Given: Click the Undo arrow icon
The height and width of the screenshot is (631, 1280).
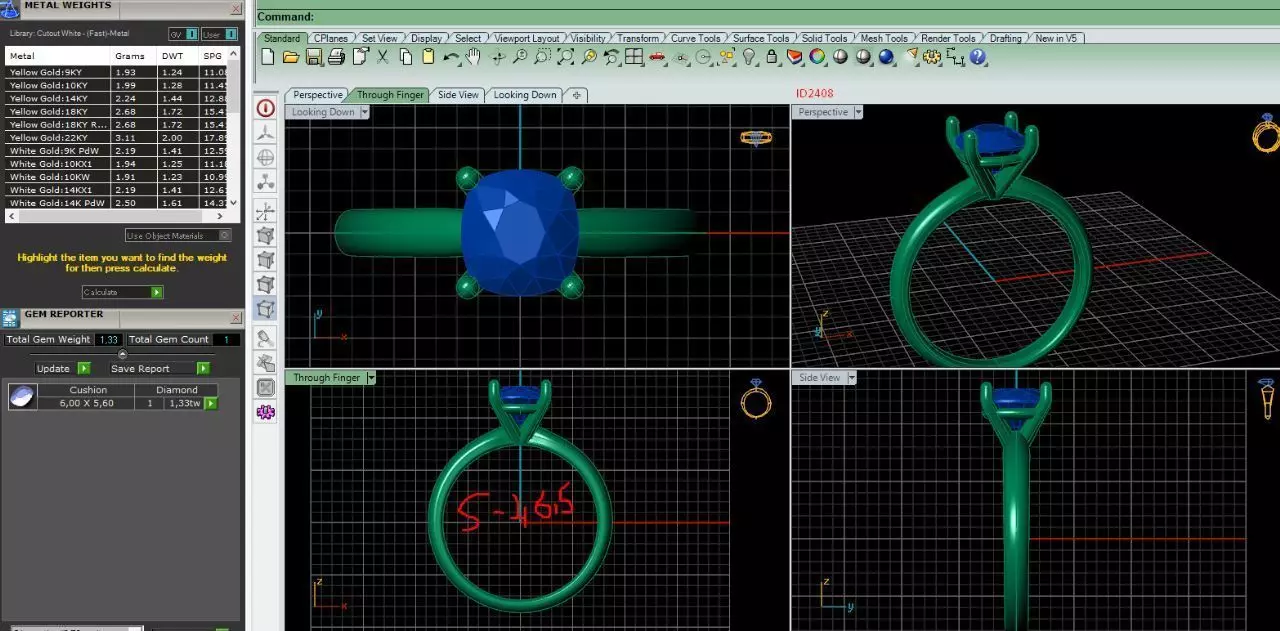Looking at the screenshot, I should click(x=451, y=58).
